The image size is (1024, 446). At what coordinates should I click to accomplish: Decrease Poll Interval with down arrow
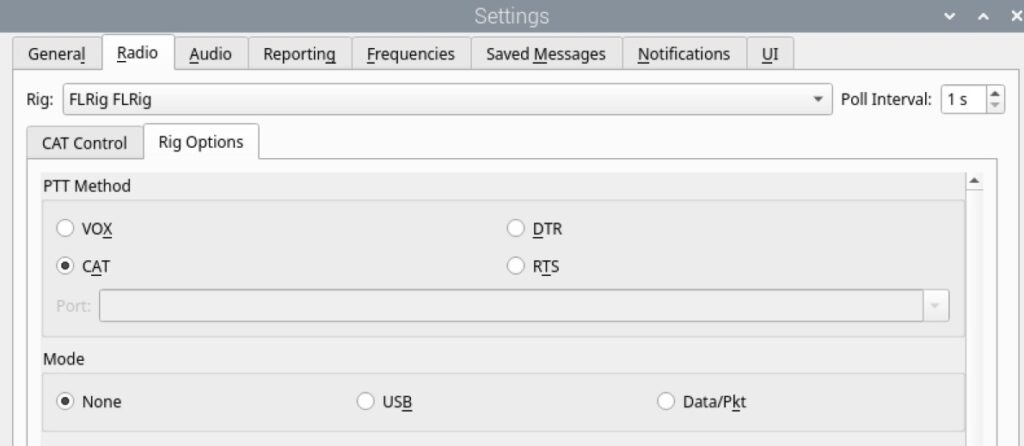click(x=995, y=106)
